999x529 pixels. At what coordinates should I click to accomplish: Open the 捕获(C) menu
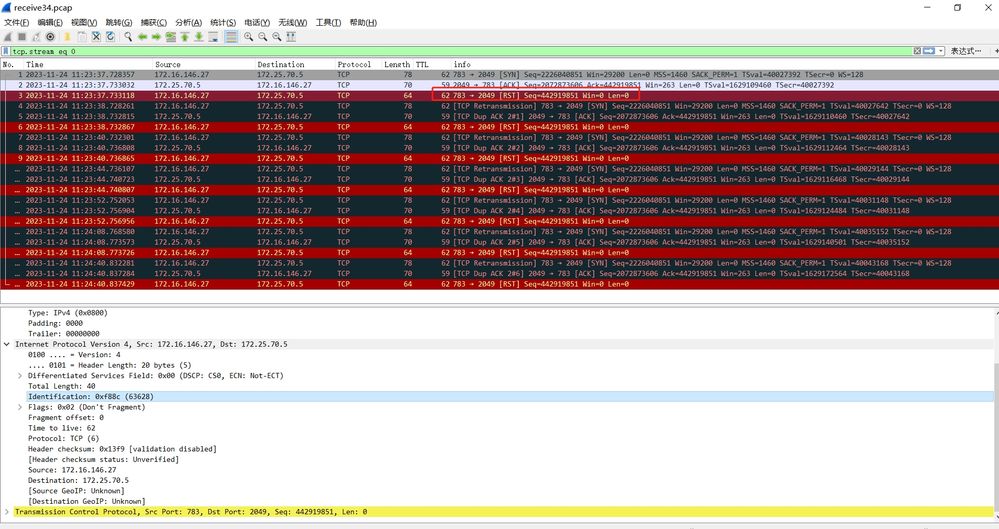[154, 22]
